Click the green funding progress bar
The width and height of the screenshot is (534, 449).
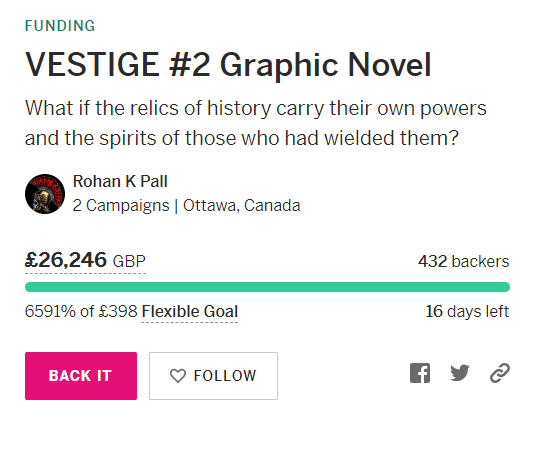[x=267, y=287]
